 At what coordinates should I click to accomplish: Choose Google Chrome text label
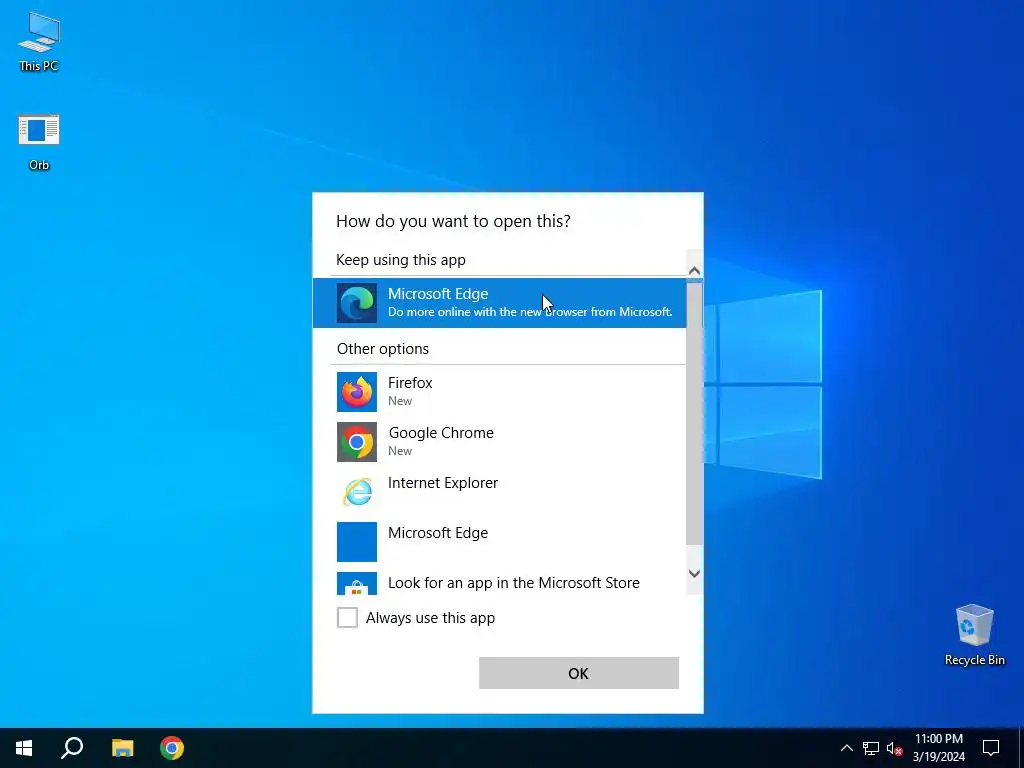point(441,433)
